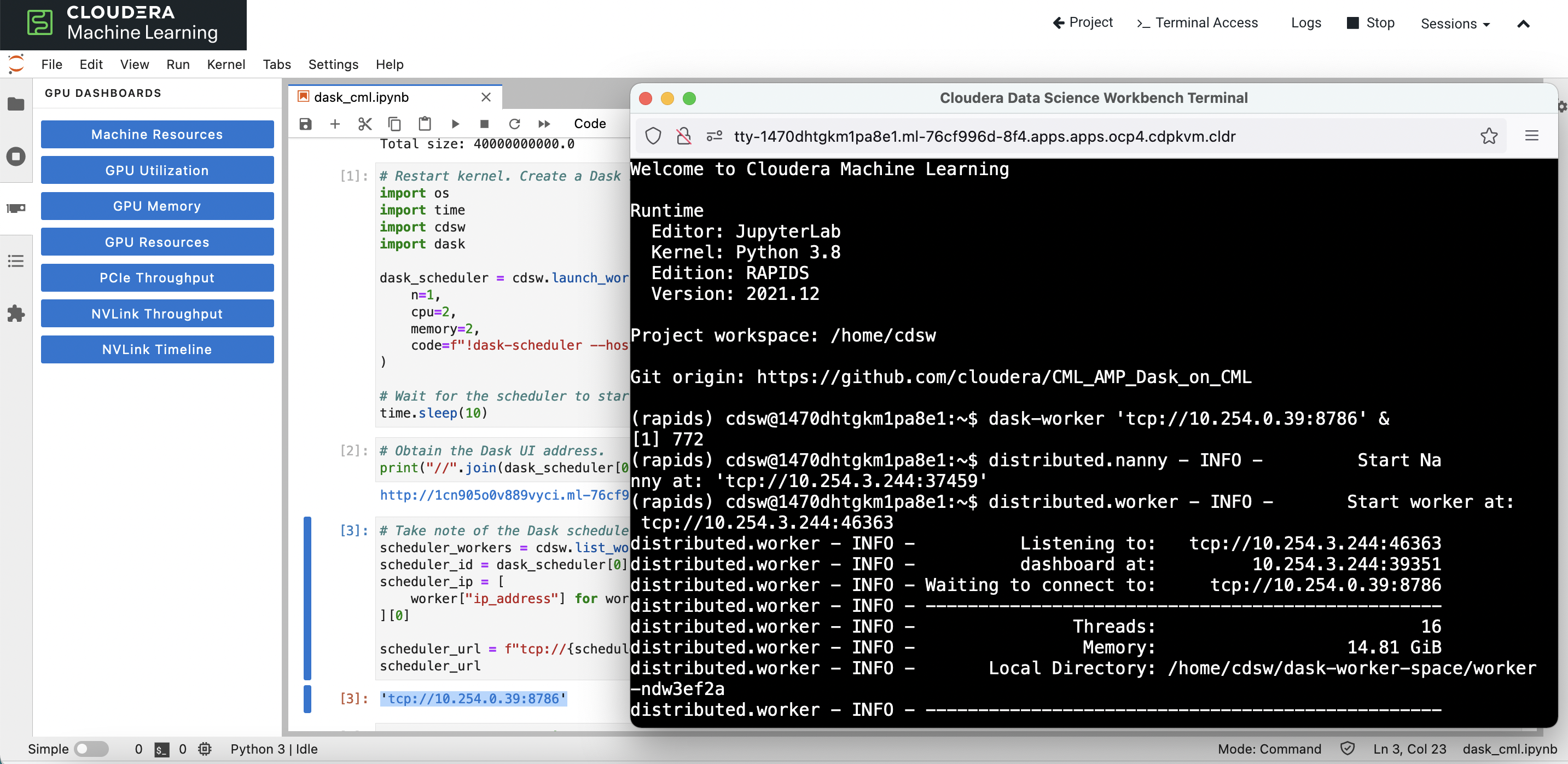Run the selected cell with play icon
Viewport: 1568px width, 764px height.
coord(455,124)
